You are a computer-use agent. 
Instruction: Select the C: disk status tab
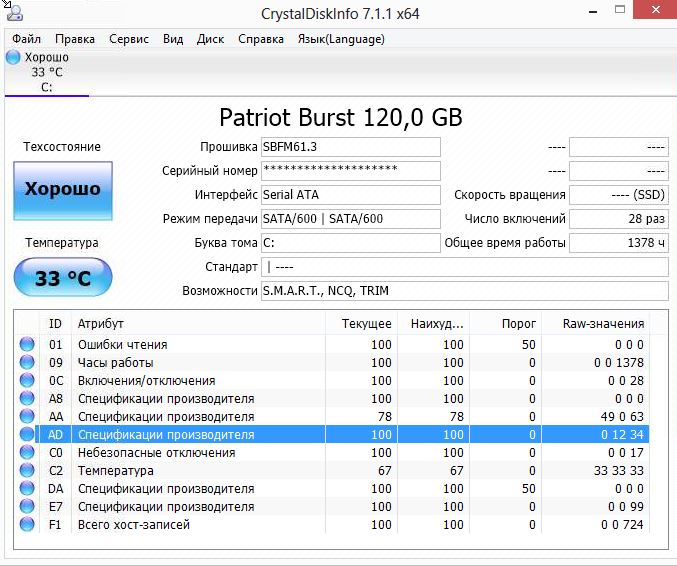coord(47,72)
